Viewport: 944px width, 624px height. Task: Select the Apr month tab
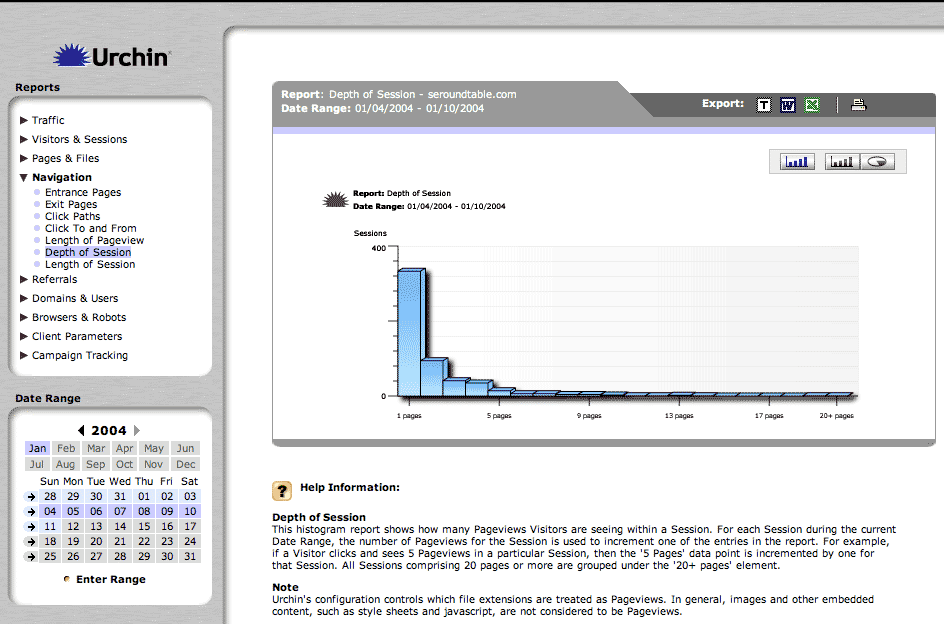point(125,448)
